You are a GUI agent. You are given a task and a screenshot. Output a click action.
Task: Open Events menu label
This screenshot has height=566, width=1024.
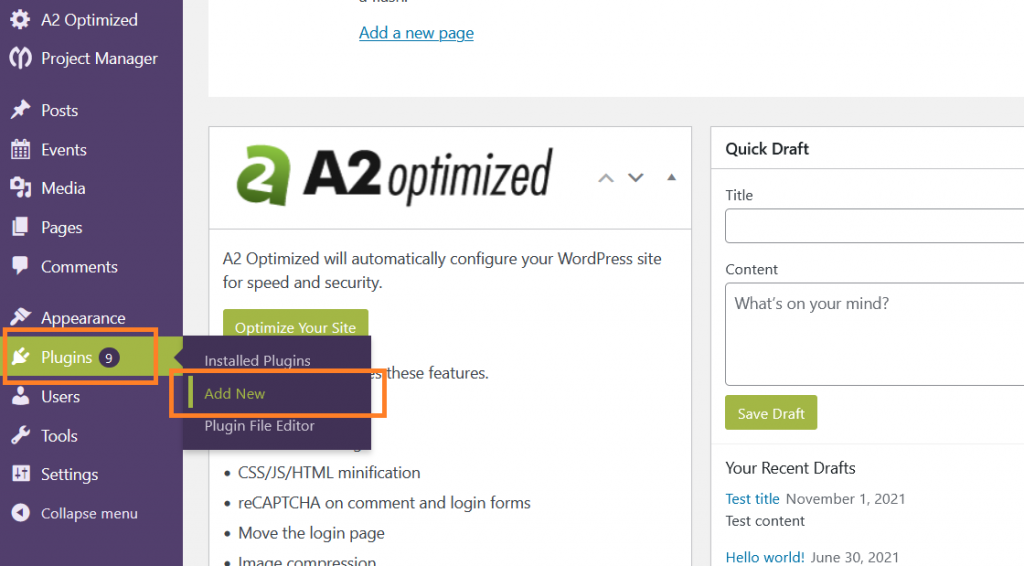[63, 149]
